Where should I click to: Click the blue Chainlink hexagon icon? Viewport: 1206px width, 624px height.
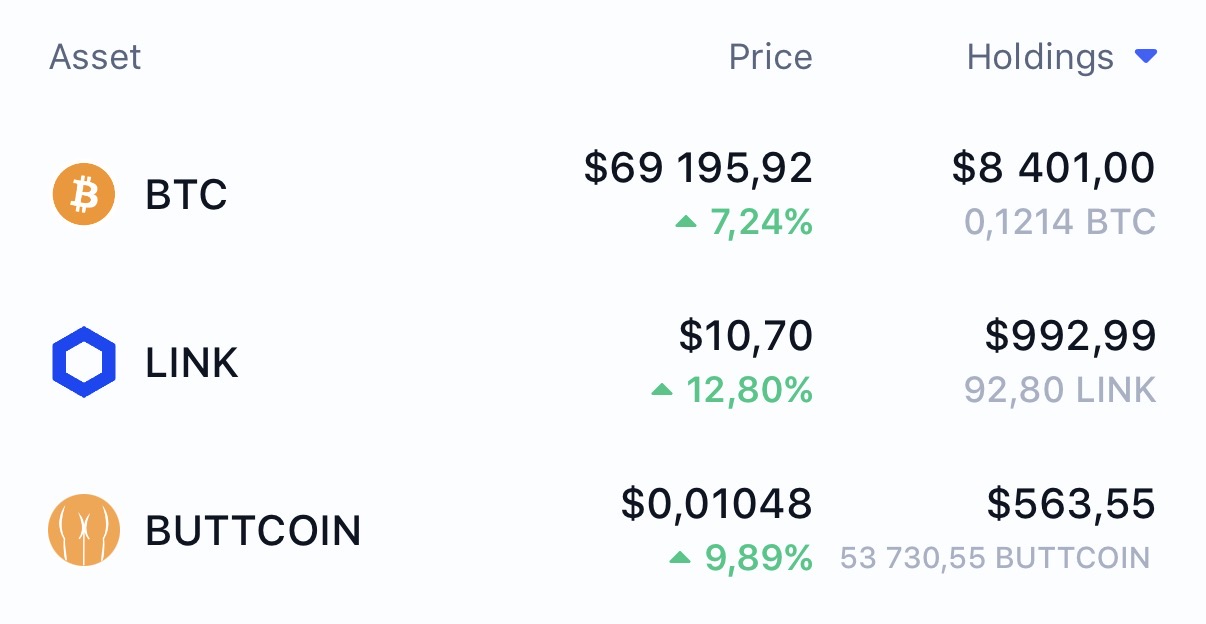[x=84, y=362]
